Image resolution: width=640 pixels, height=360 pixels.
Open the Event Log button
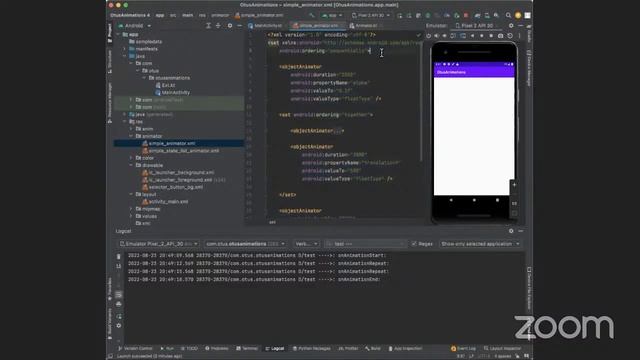tap(463, 348)
